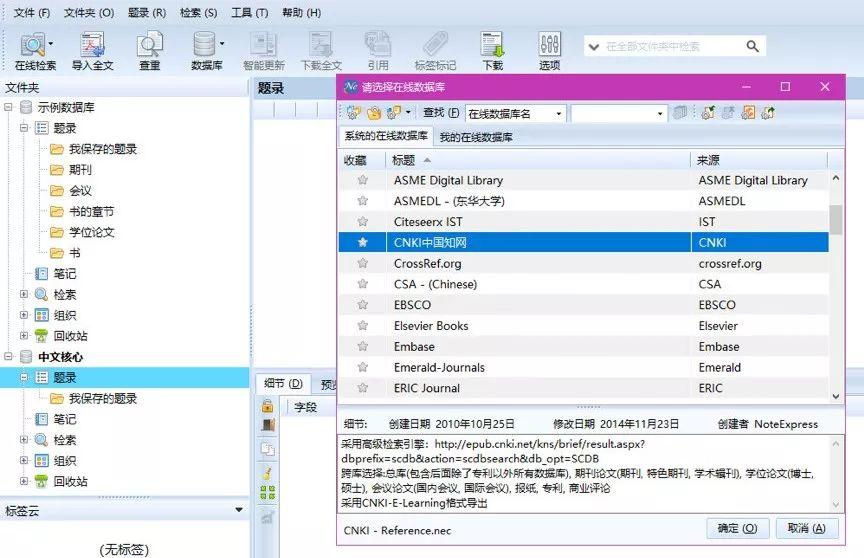Select the 期刊 folder in the tree
The height and width of the screenshot is (558, 864).
pos(80,170)
